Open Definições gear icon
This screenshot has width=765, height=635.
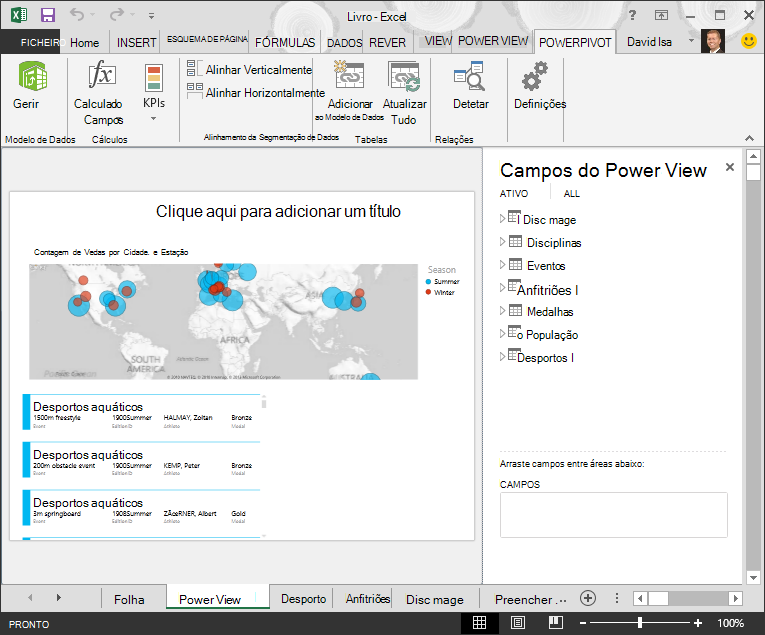[x=535, y=76]
